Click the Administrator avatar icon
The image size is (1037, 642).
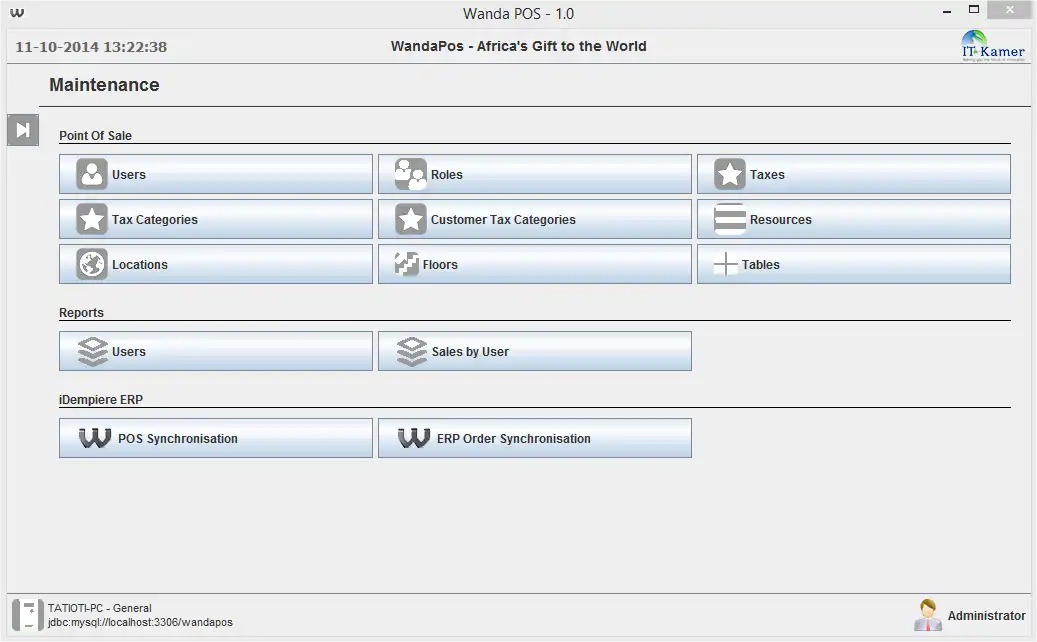tap(928, 616)
